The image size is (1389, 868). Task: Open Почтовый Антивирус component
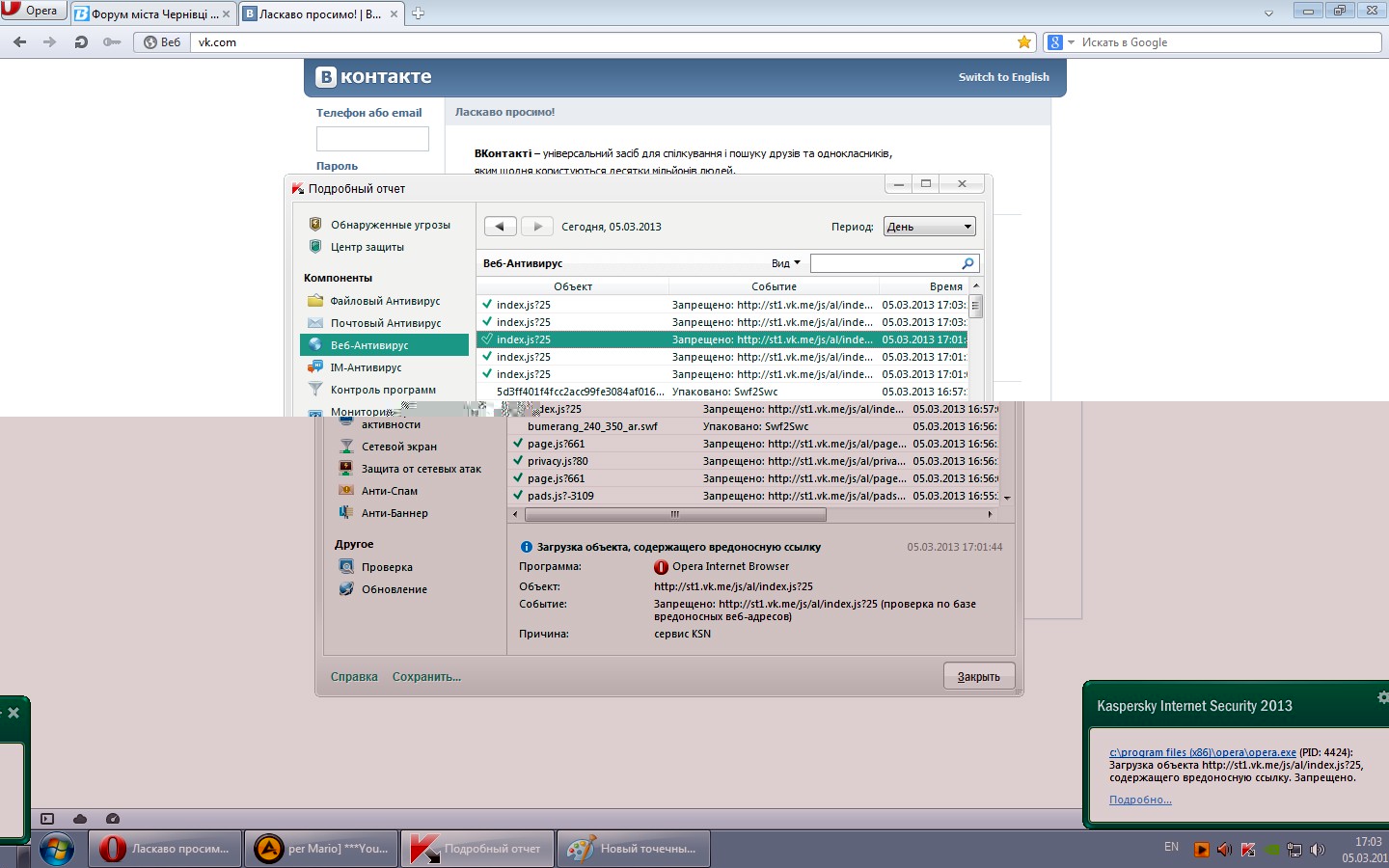(385, 323)
